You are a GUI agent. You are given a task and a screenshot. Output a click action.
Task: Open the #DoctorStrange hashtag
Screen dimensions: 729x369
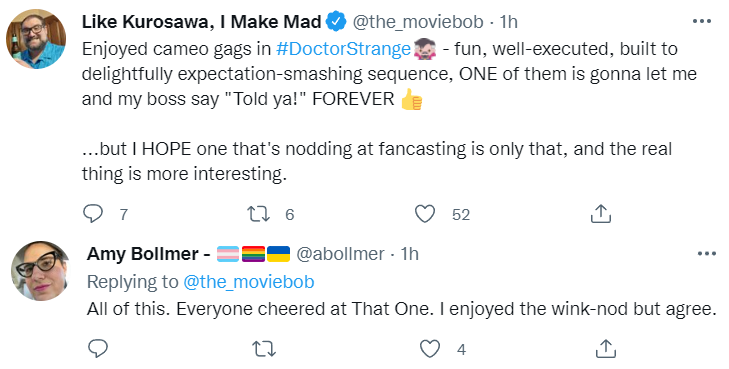point(344,48)
